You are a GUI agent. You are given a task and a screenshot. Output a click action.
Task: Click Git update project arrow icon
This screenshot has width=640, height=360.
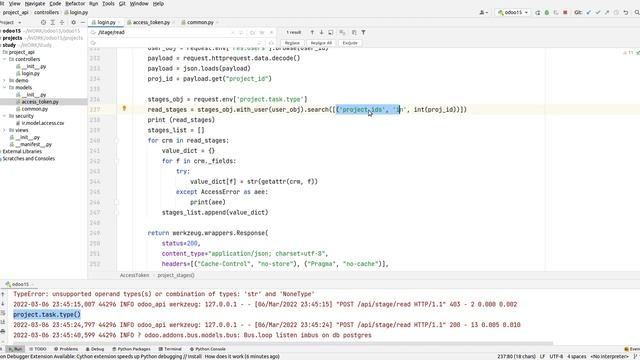(x=589, y=13)
